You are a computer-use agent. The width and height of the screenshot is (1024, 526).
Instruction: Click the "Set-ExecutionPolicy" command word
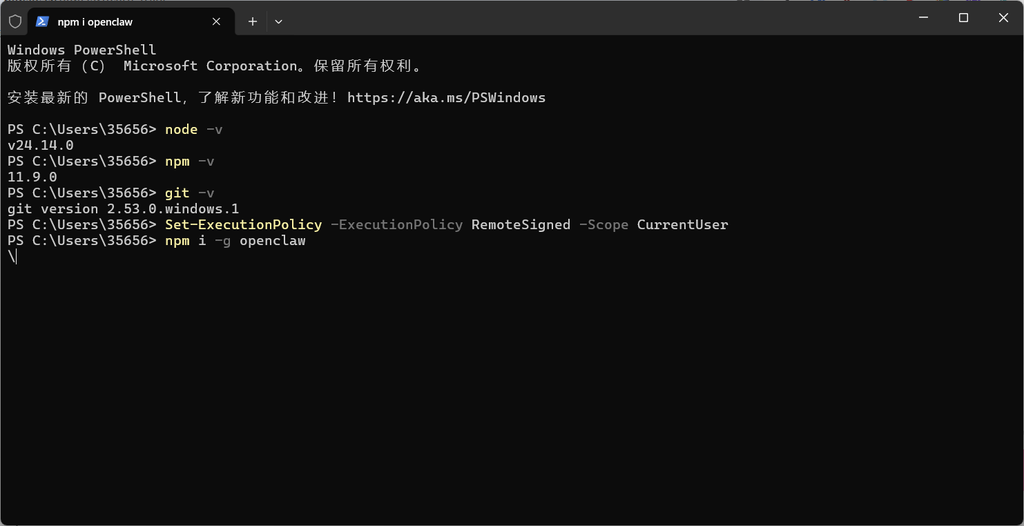tap(243, 225)
